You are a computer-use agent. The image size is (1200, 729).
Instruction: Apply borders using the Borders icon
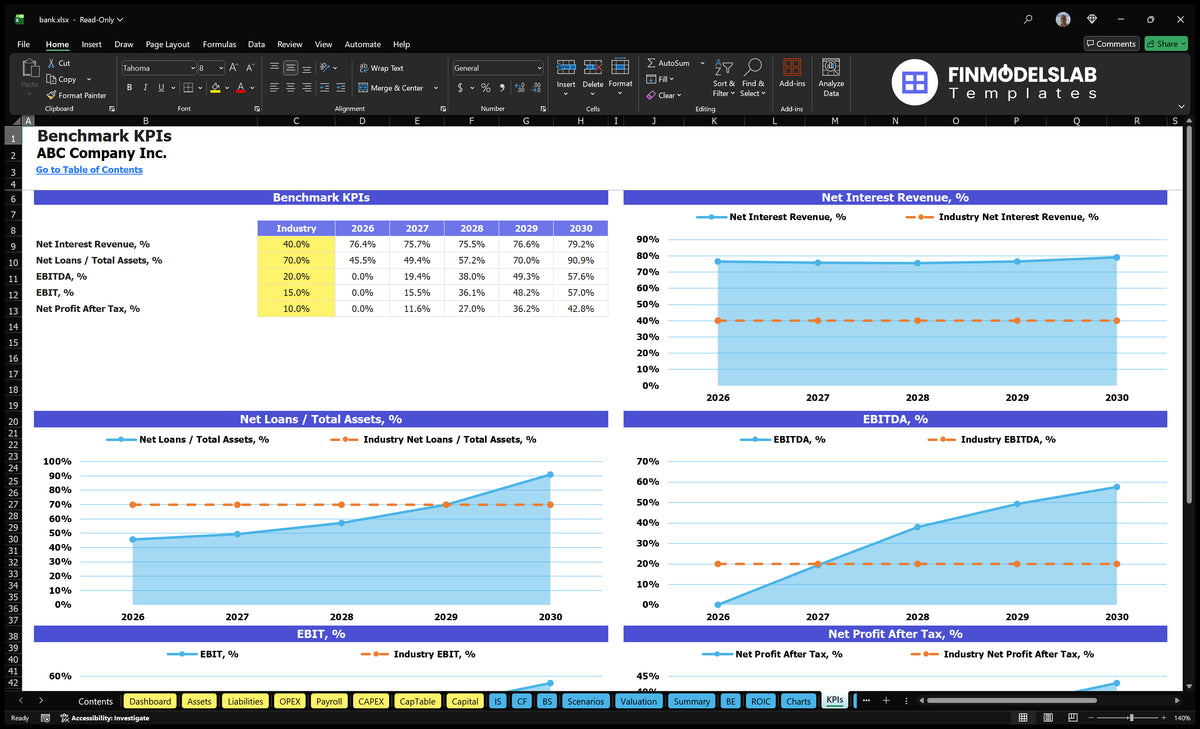(188, 88)
